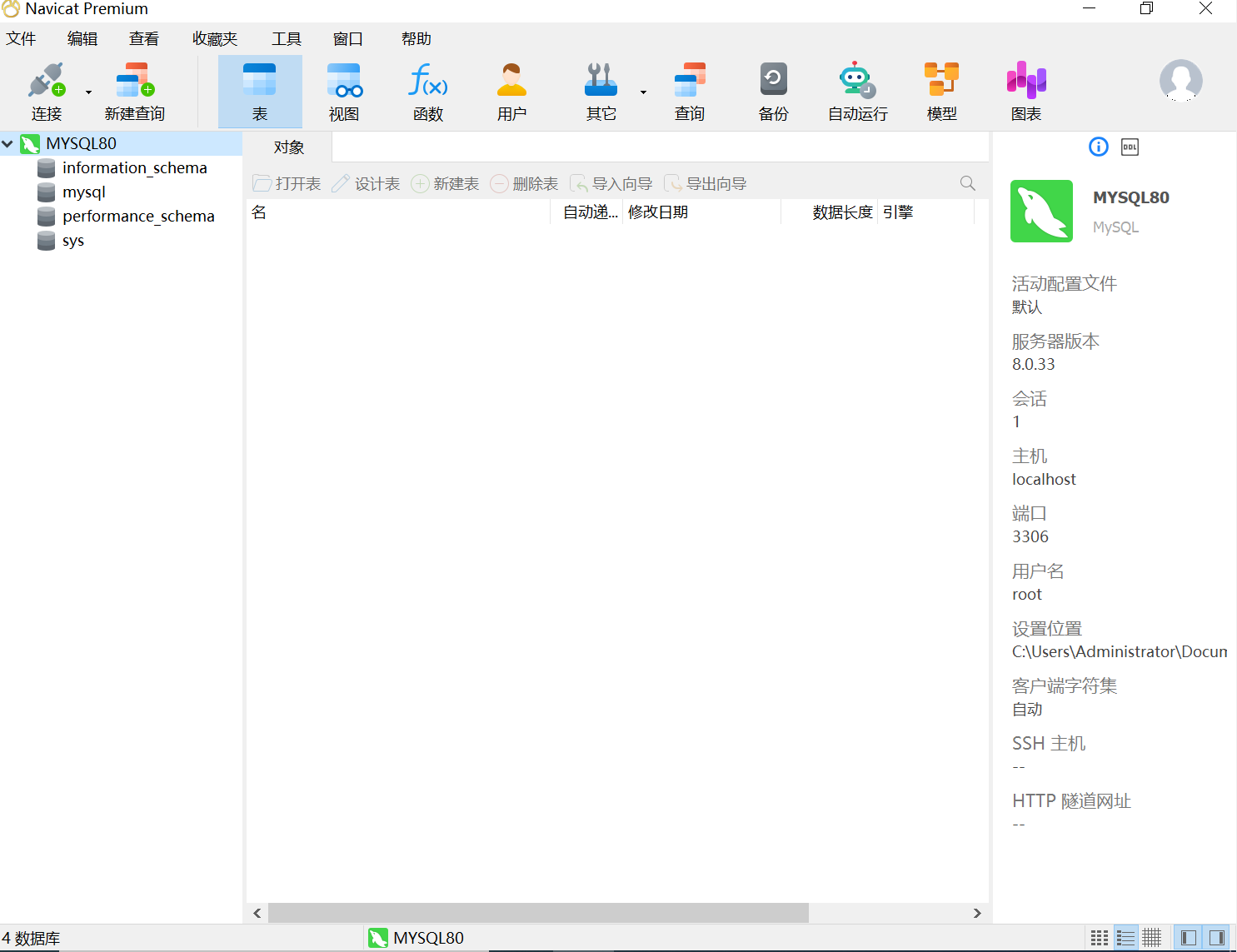Click the horizontal scrollbar right arrow
1237x952 pixels.
(x=977, y=914)
